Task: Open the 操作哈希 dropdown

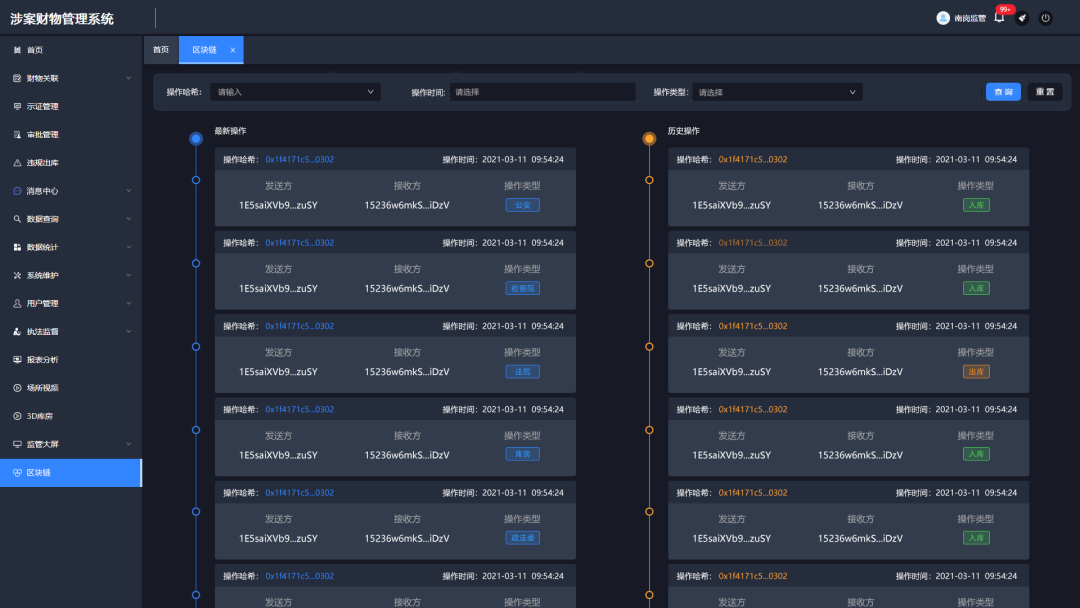Action: [295, 92]
